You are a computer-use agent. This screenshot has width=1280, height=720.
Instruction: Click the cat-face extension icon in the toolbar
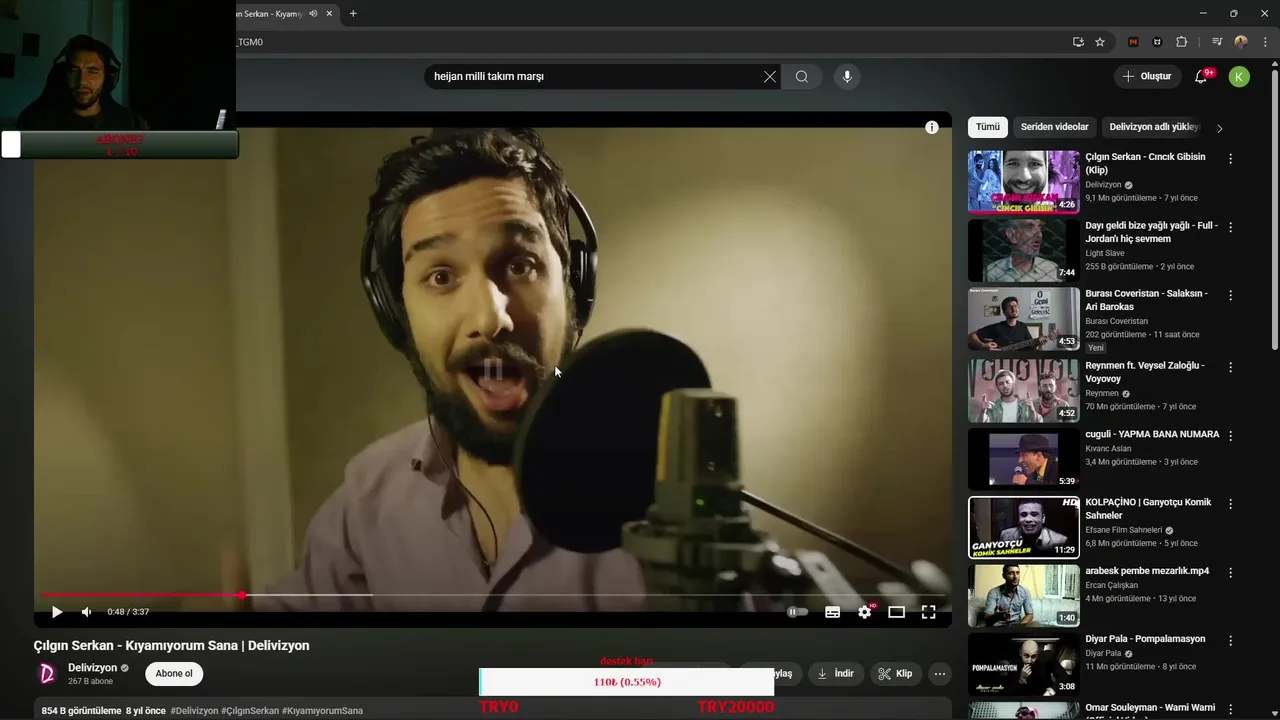click(1158, 42)
